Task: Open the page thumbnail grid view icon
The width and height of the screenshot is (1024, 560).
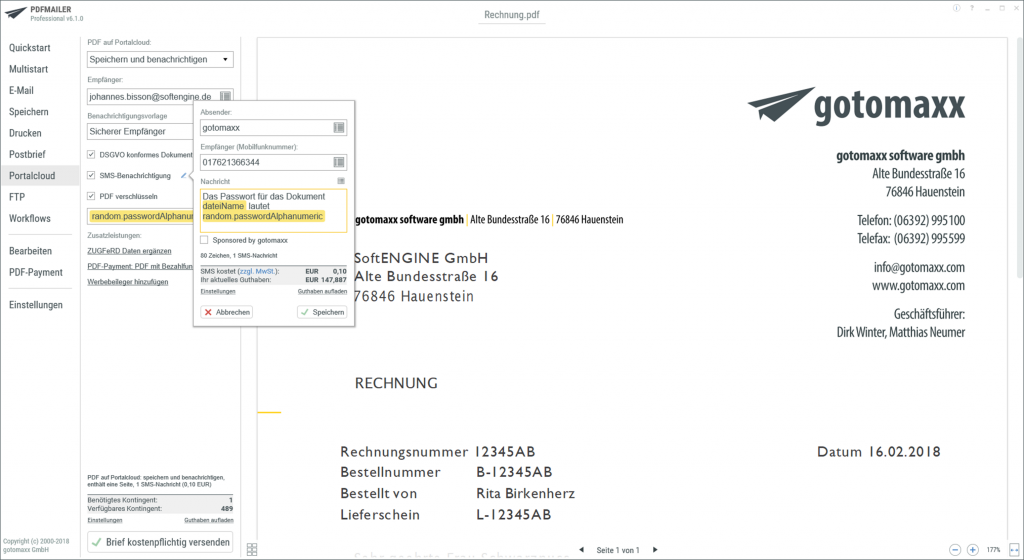Action: (252, 550)
